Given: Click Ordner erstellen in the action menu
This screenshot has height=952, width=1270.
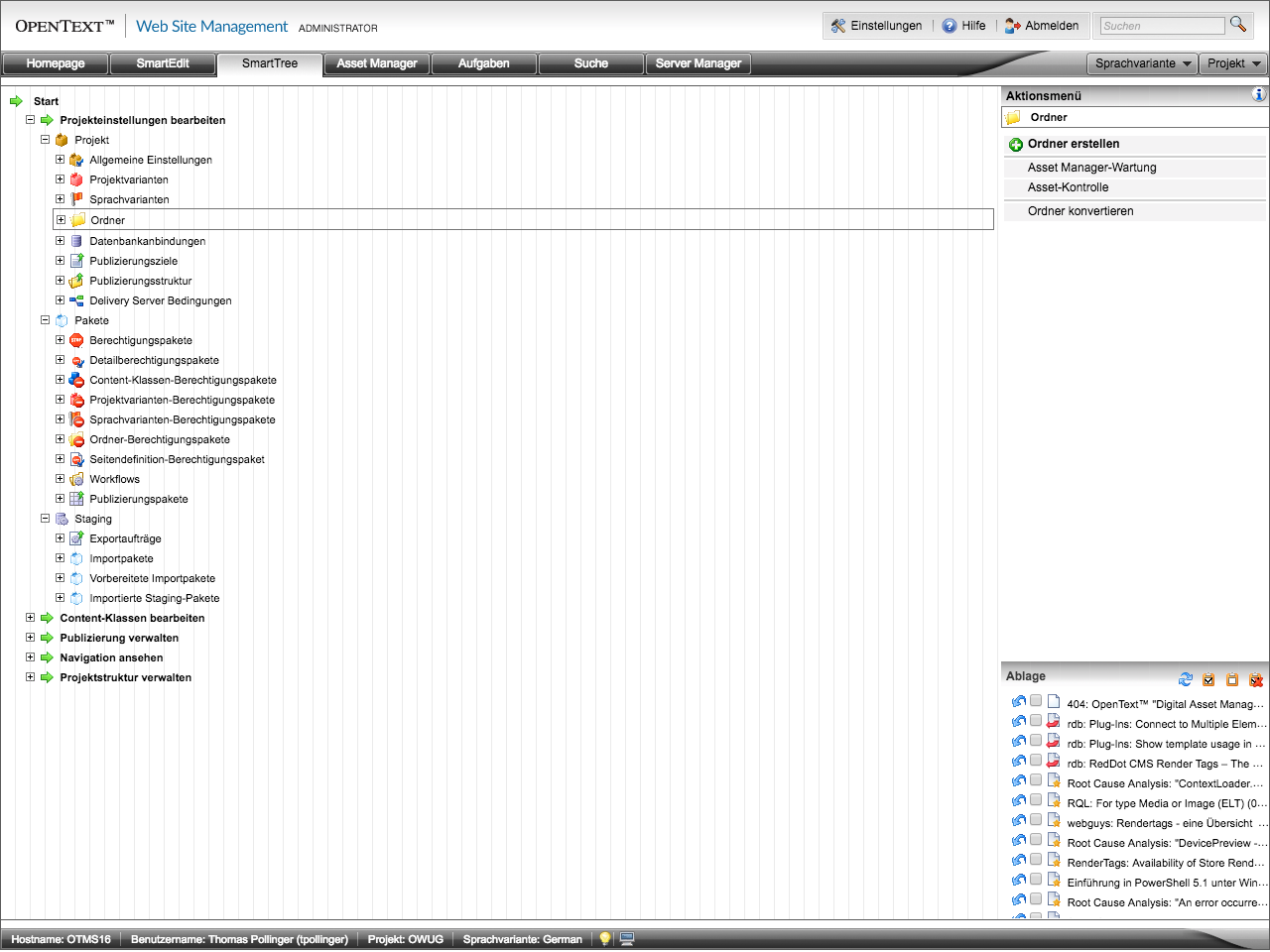Looking at the screenshot, I should click(x=1074, y=144).
